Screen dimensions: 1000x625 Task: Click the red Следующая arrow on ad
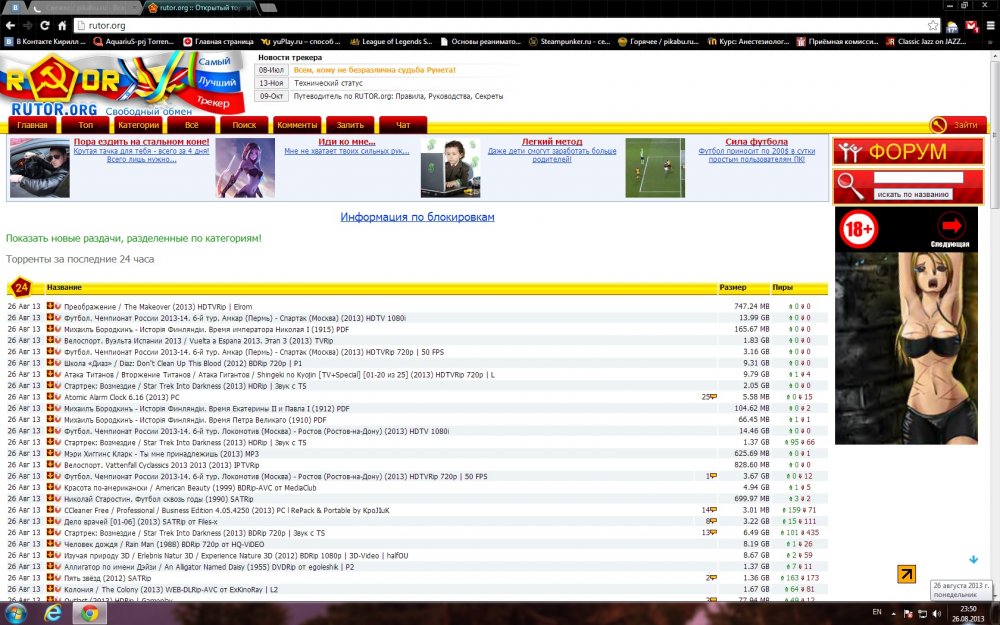[x=950, y=226]
